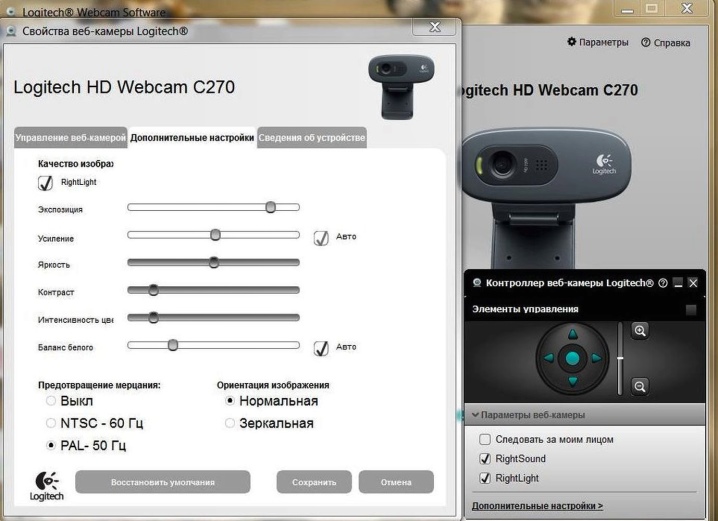
Task: Click the Экспозиция slider handle
Action: tap(271, 207)
